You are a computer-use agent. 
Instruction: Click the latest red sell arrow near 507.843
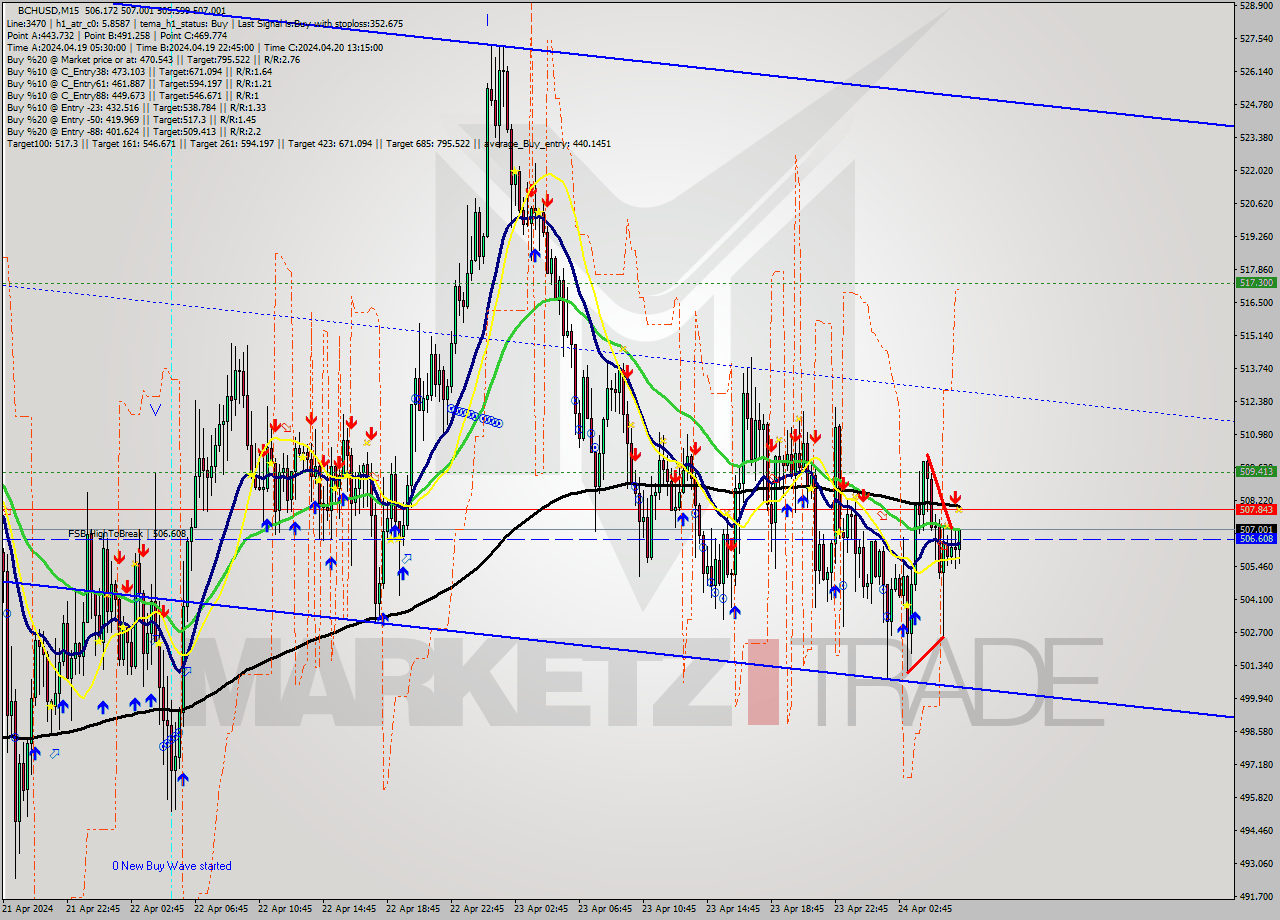pos(956,497)
